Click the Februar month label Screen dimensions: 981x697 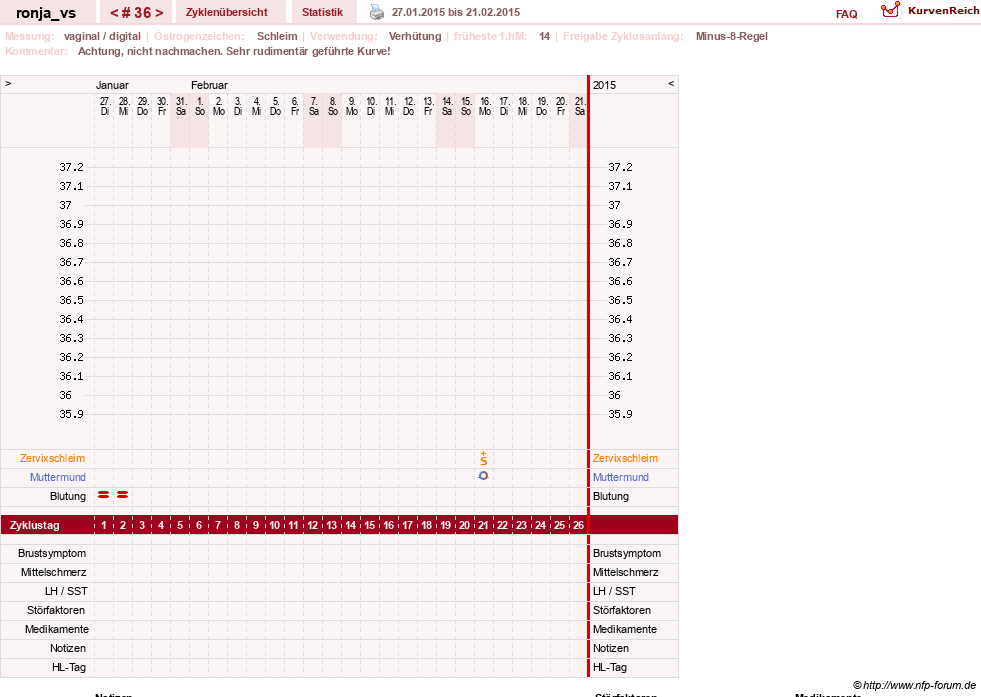209,85
